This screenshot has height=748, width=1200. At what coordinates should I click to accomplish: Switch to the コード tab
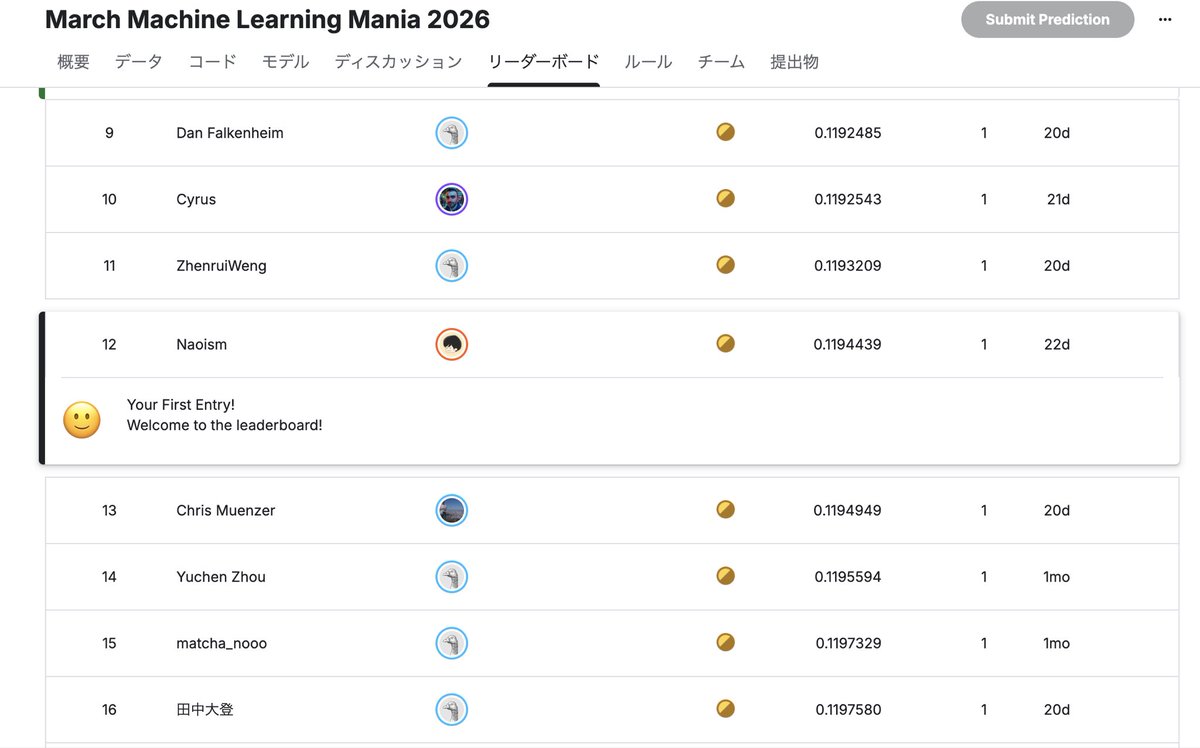click(x=213, y=62)
